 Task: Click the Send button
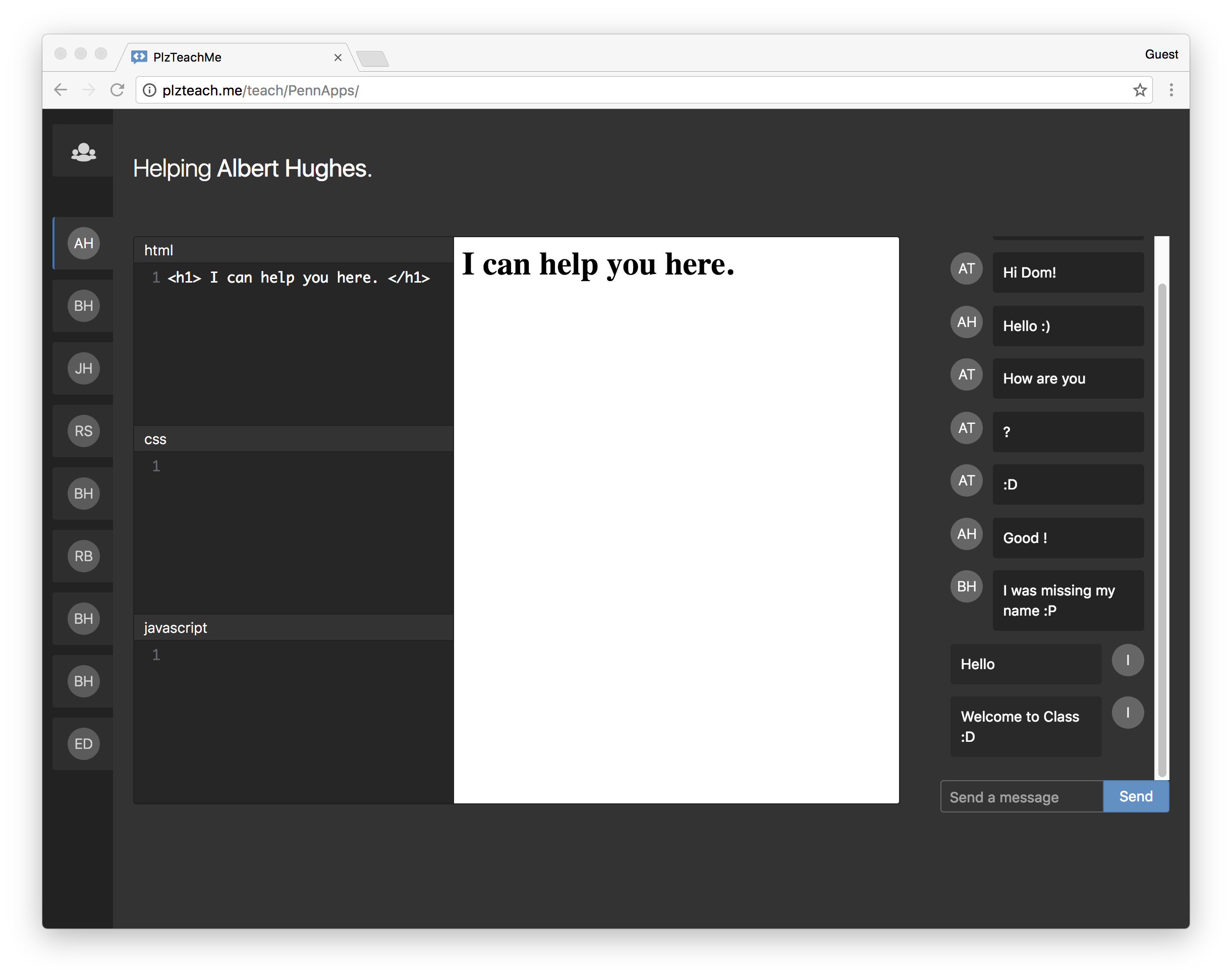coord(1136,796)
